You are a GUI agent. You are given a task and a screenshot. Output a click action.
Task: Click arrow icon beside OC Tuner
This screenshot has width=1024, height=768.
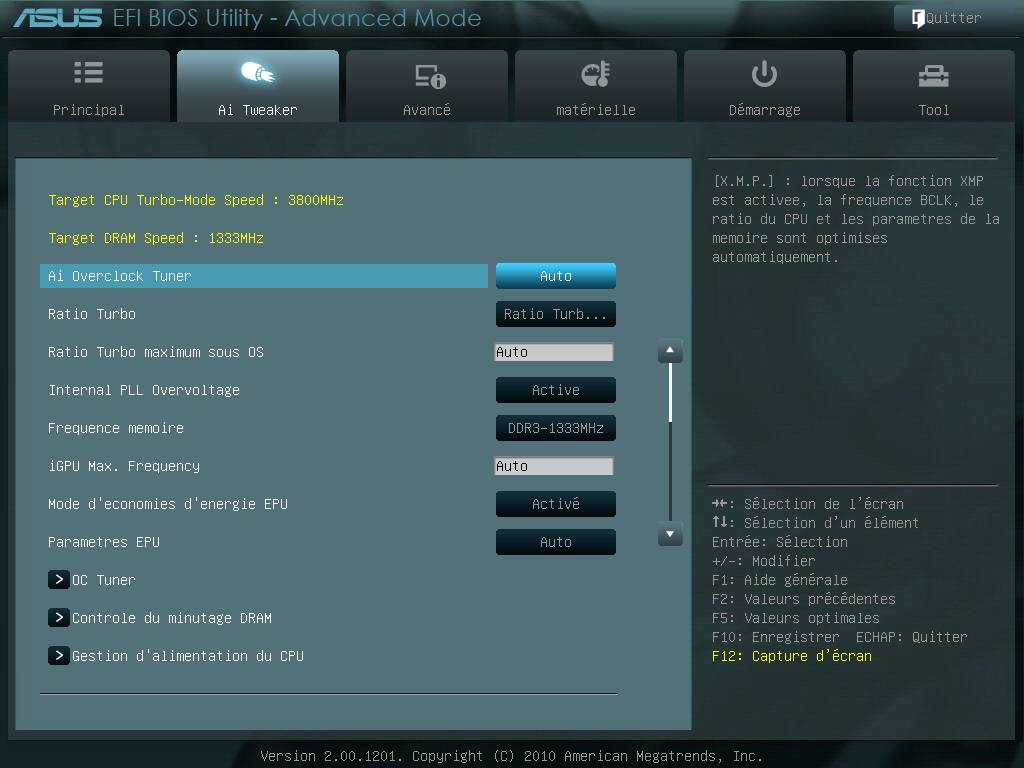pyautogui.click(x=59, y=580)
